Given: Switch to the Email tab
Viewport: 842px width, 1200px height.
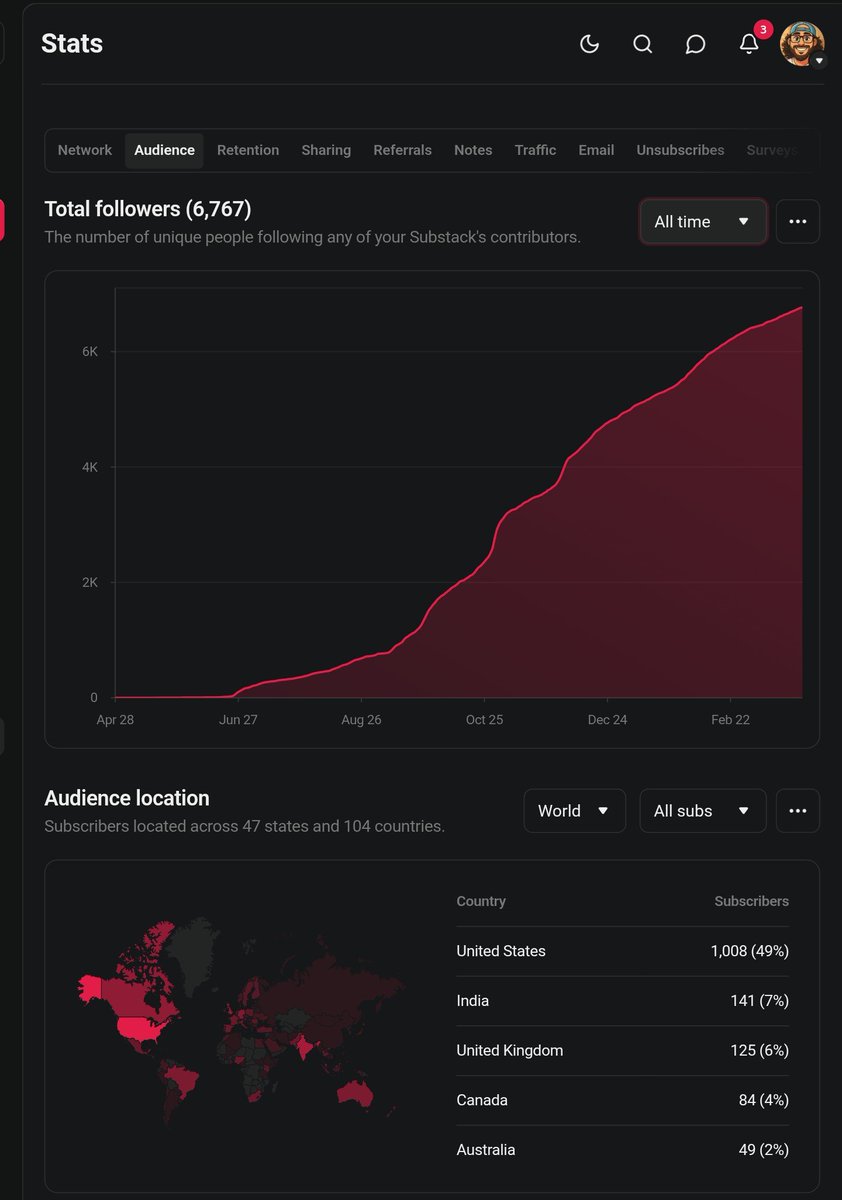Looking at the screenshot, I should (x=596, y=150).
